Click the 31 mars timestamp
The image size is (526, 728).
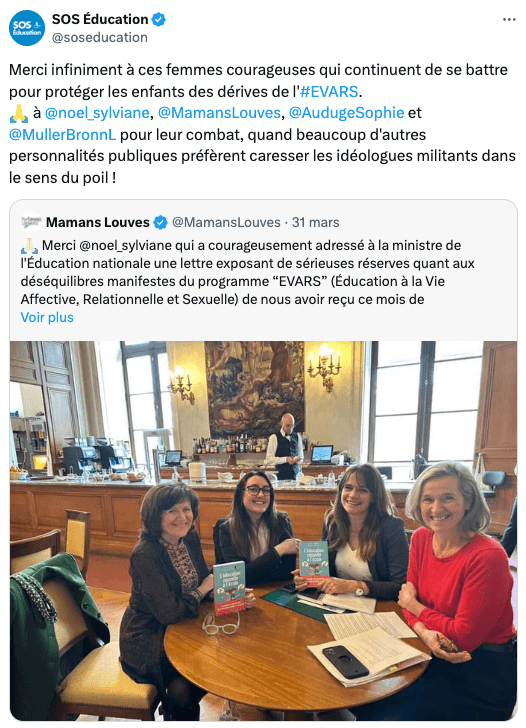click(x=315, y=222)
